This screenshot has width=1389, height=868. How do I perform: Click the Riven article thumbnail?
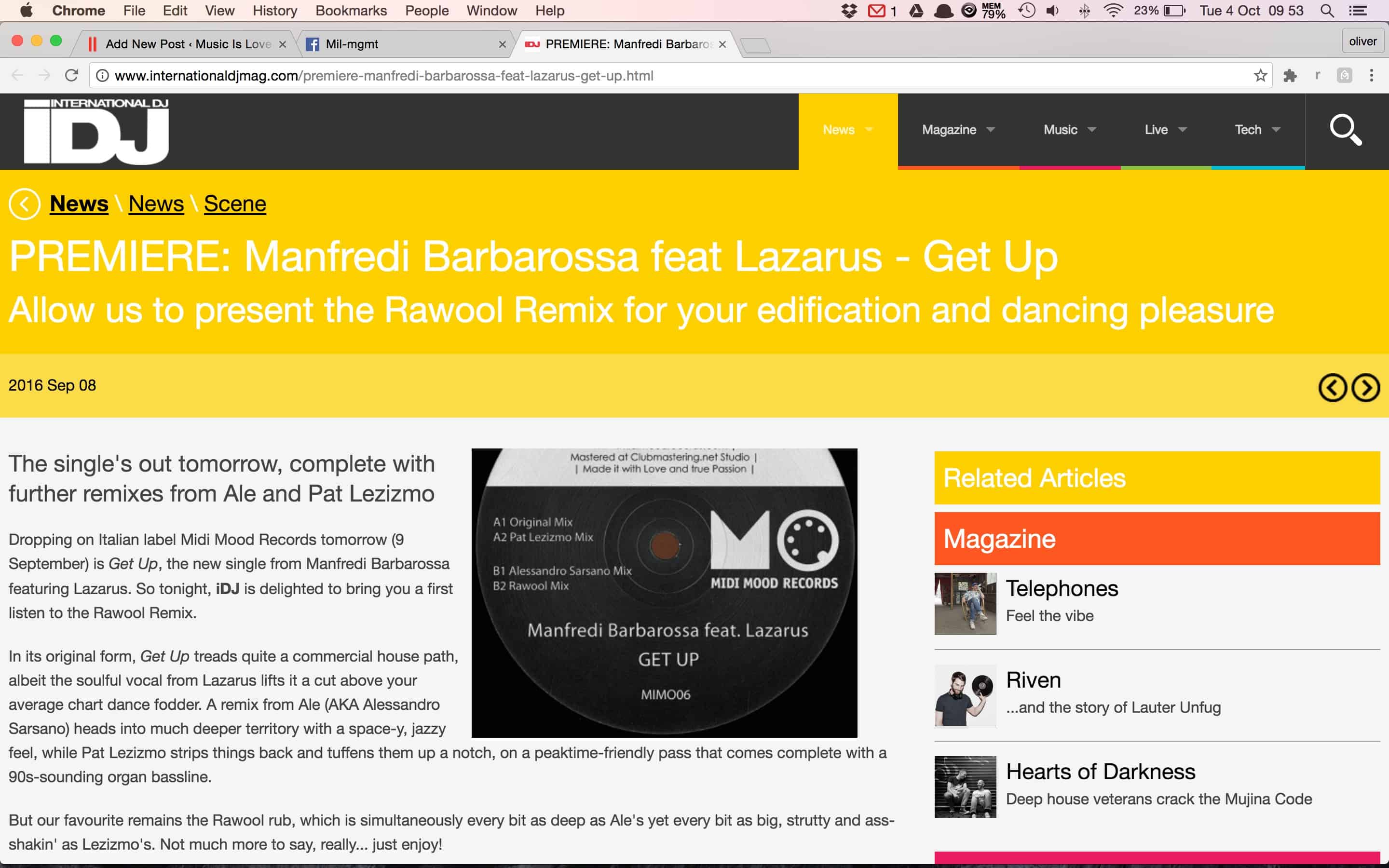pos(965,695)
